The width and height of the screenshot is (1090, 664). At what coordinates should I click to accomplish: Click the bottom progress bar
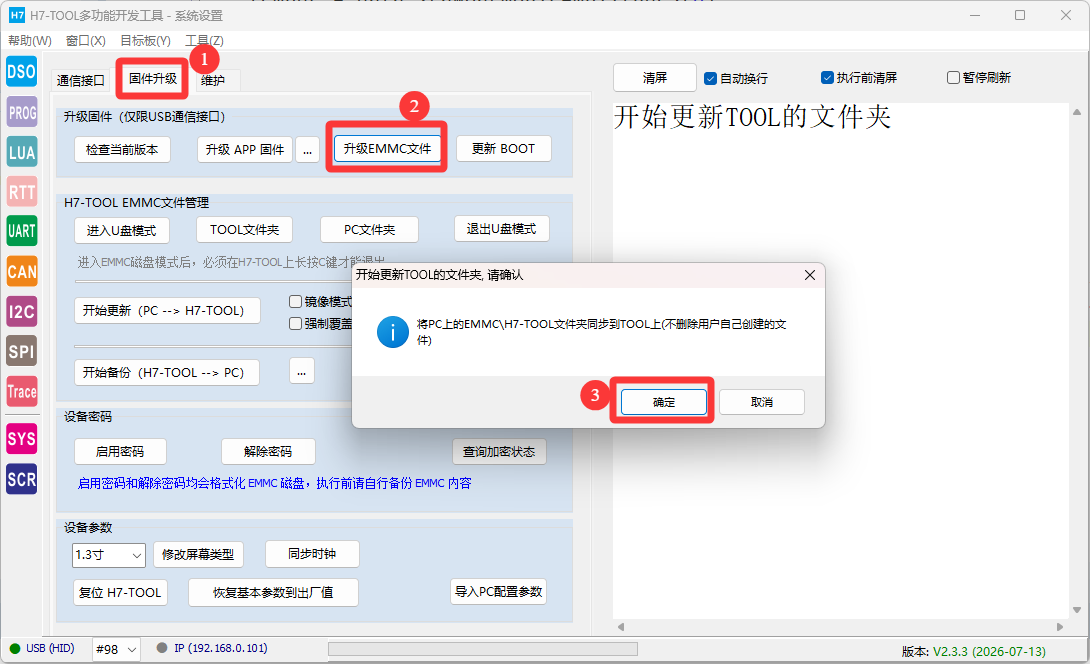click(x=483, y=649)
